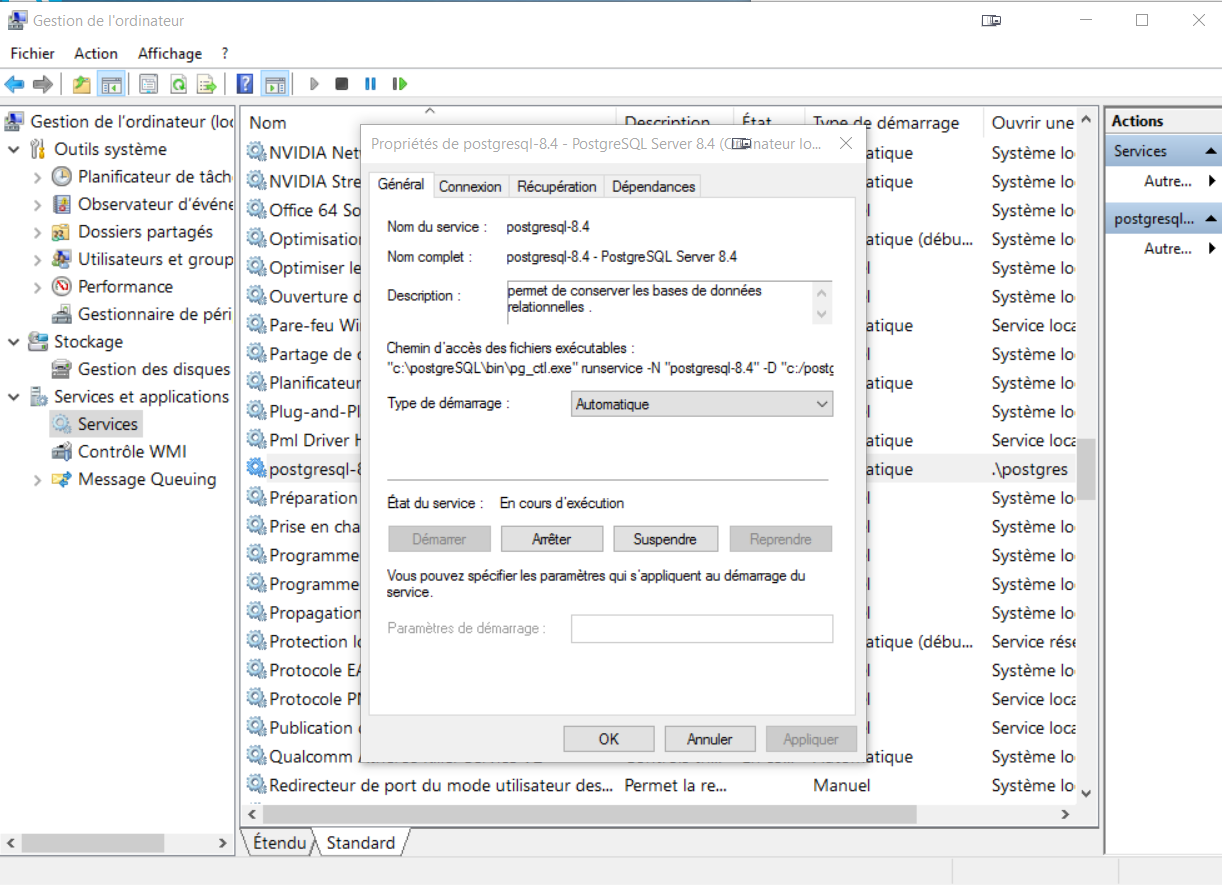Screen dimensions: 1222x885
Task: Expand the Performance tree node
Action: pyautogui.click(x=37, y=287)
